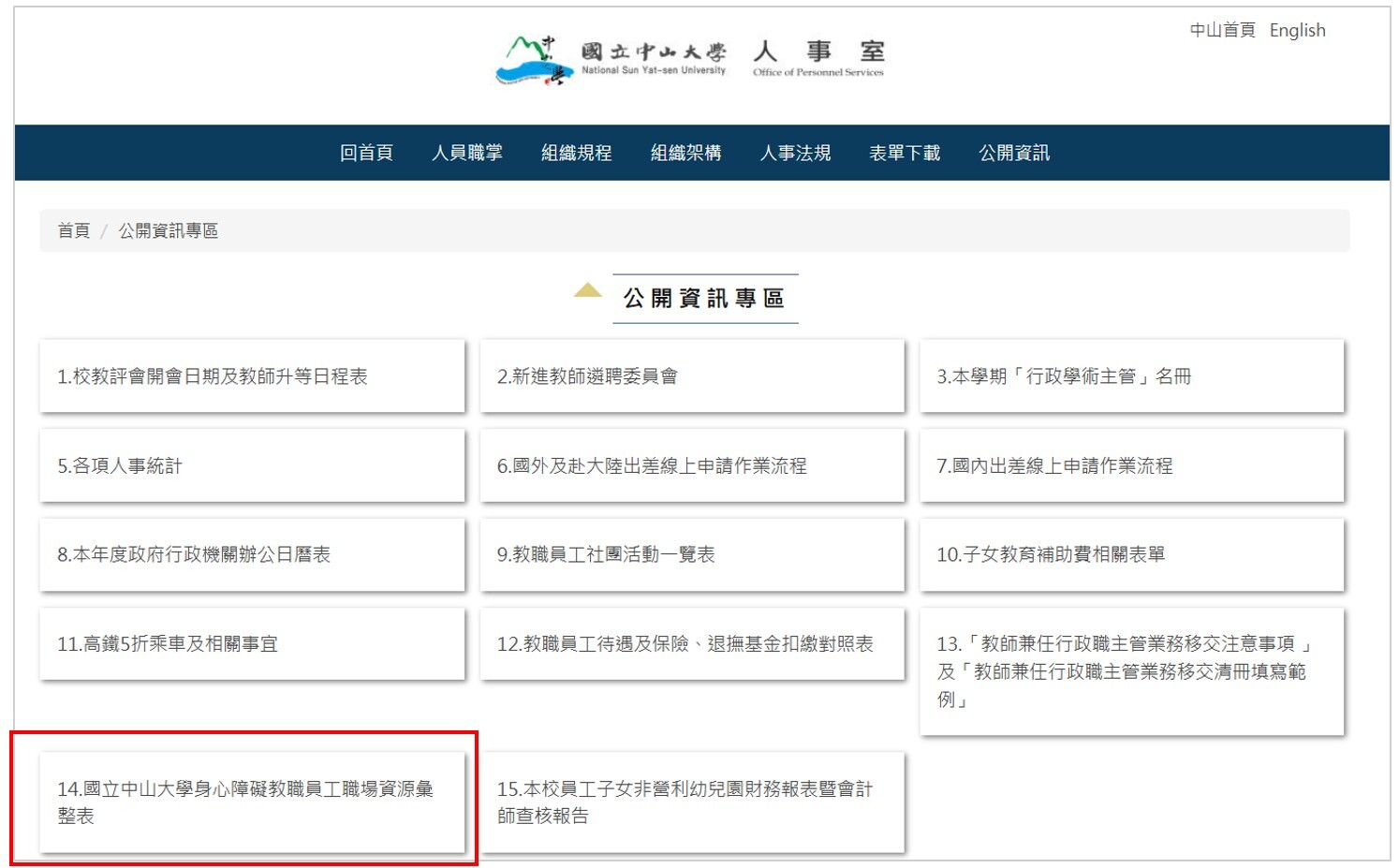1399x868 pixels.
Task: Select 人員職掌 in navigation bar
Action: 467,153
